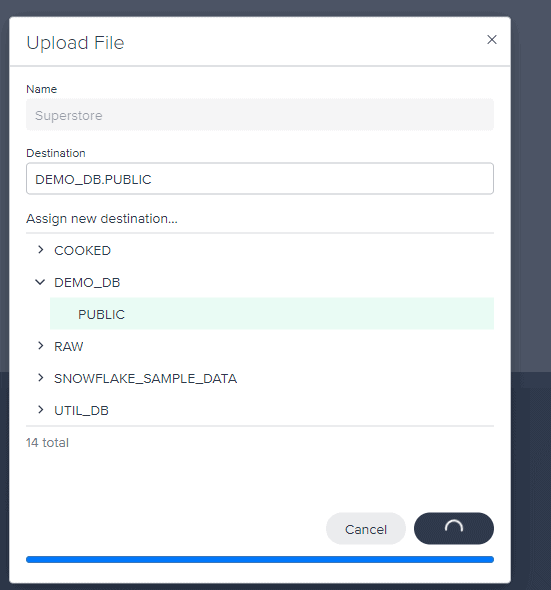
Task: Select SNOWFLAKE_SAMPLE_DATA database label
Action: coord(145,379)
